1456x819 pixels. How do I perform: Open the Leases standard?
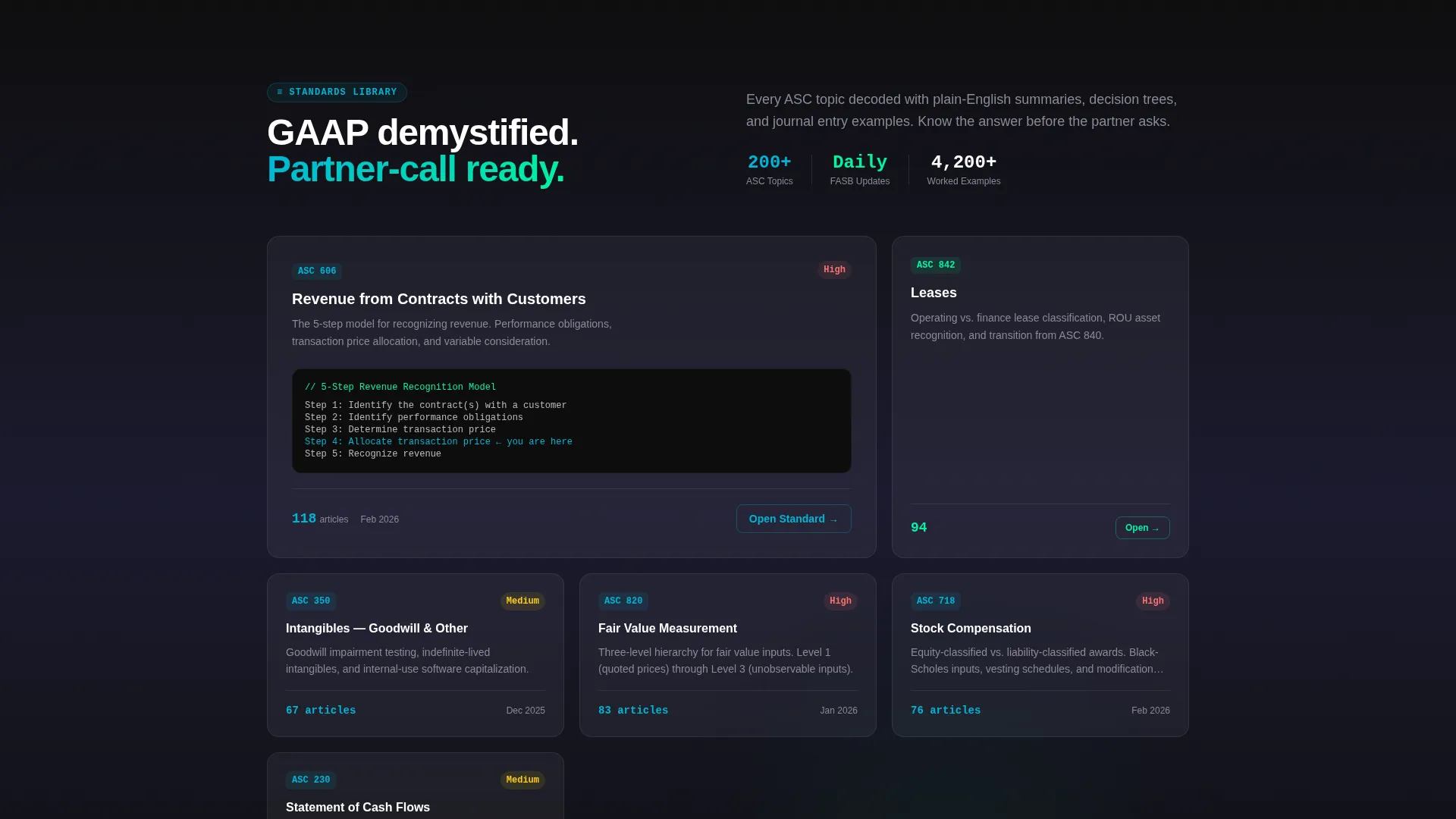(x=1142, y=528)
